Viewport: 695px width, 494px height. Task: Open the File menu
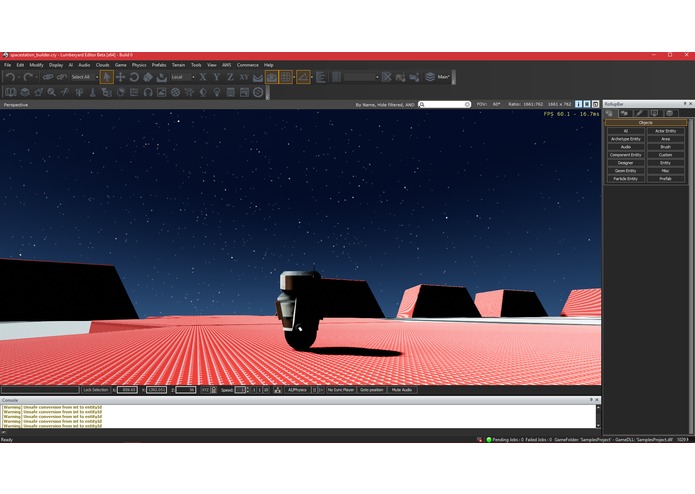[x=8, y=65]
